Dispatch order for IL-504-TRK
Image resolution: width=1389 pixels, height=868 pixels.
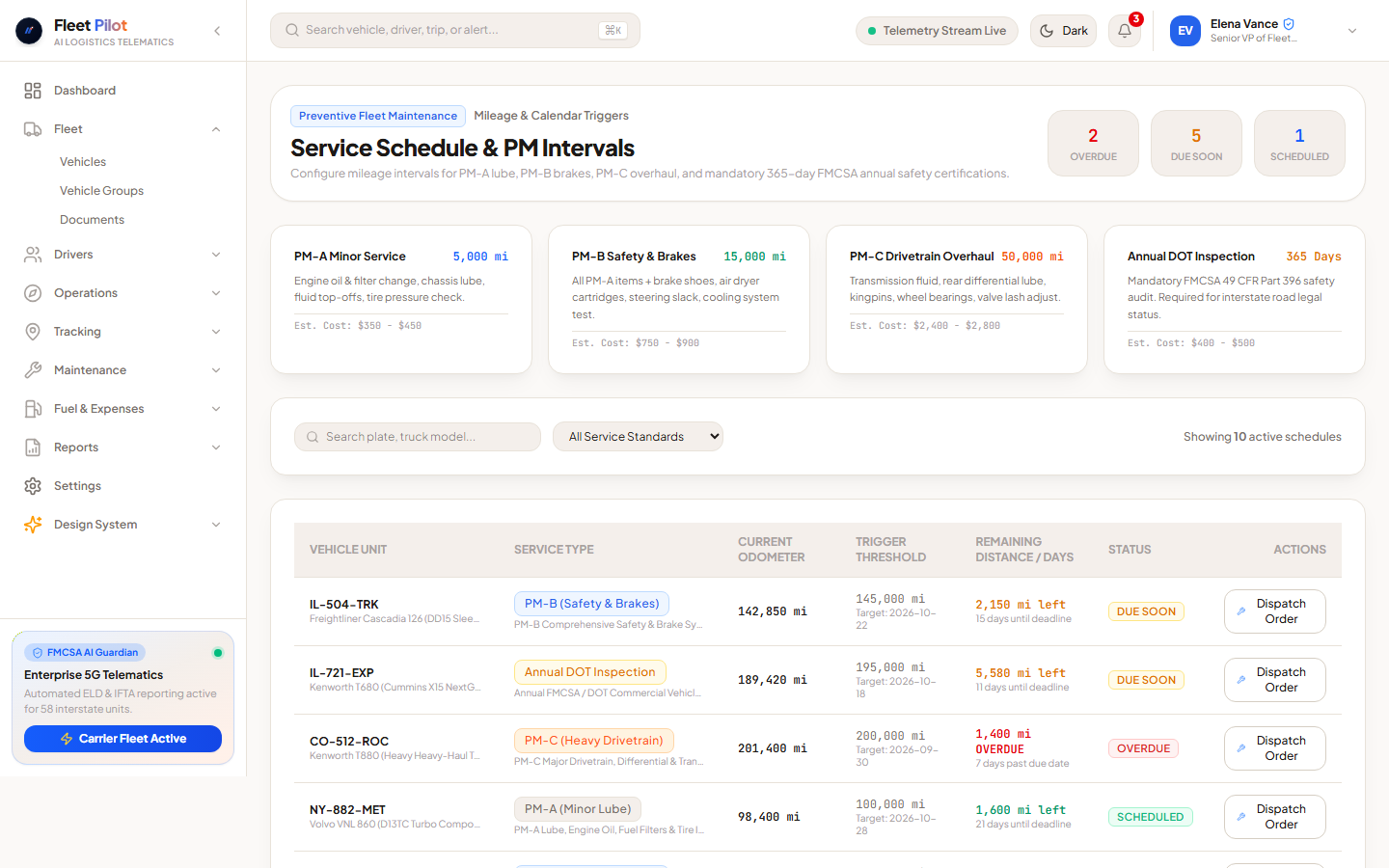pyautogui.click(x=1274, y=611)
